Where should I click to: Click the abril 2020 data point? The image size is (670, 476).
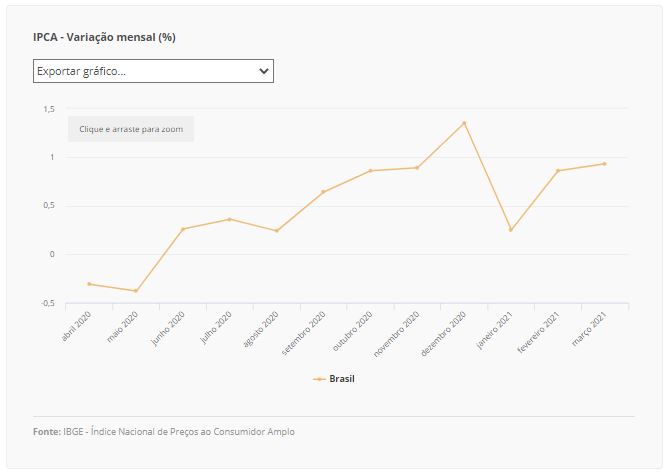click(89, 284)
